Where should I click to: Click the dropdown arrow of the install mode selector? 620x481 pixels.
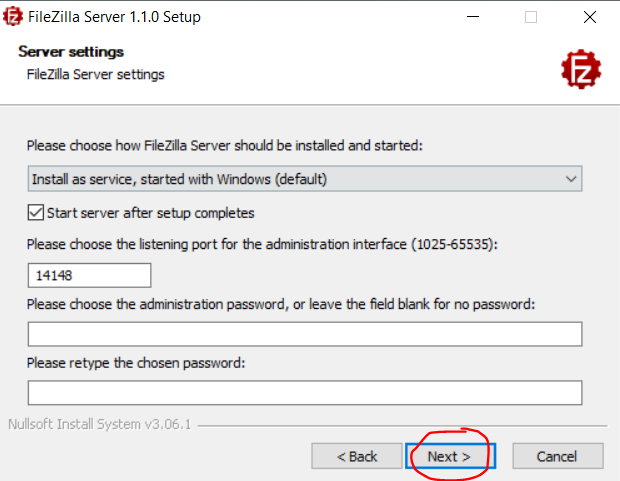coord(571,179)
